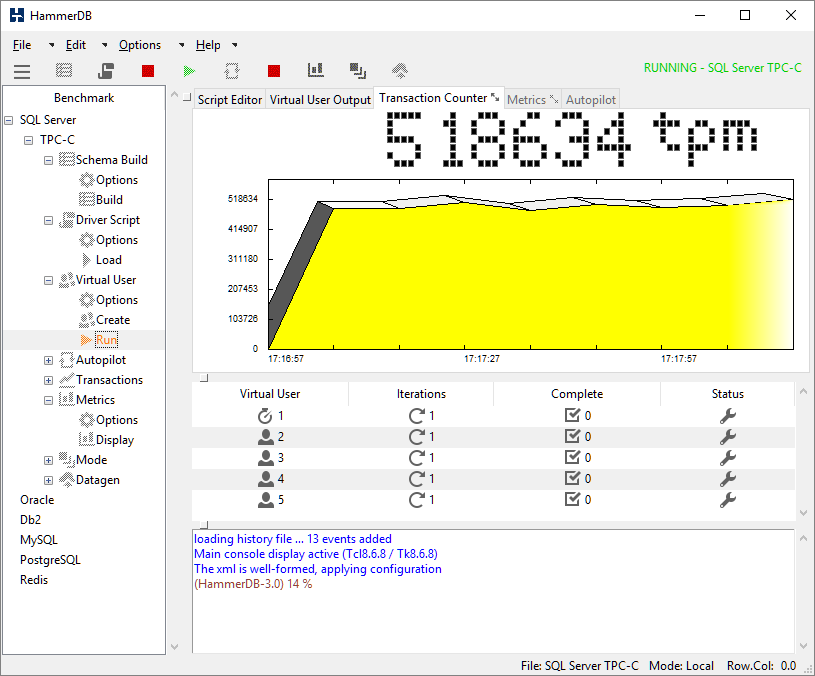This screenshot has width=815, height=676.
Task: Select the Run item under Virtual User
Action: click(x=107, y=340)
